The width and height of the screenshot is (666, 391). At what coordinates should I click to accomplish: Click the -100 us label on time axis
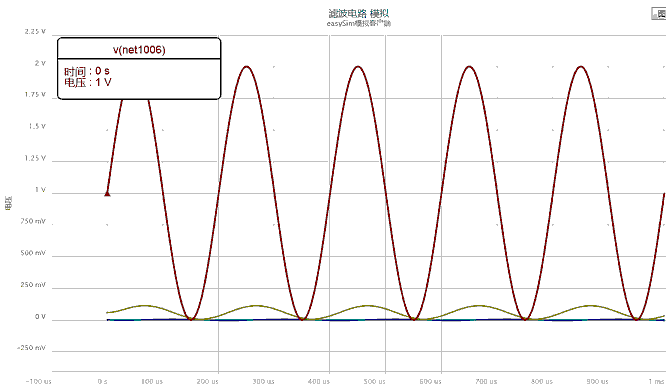tap(38, 381)
